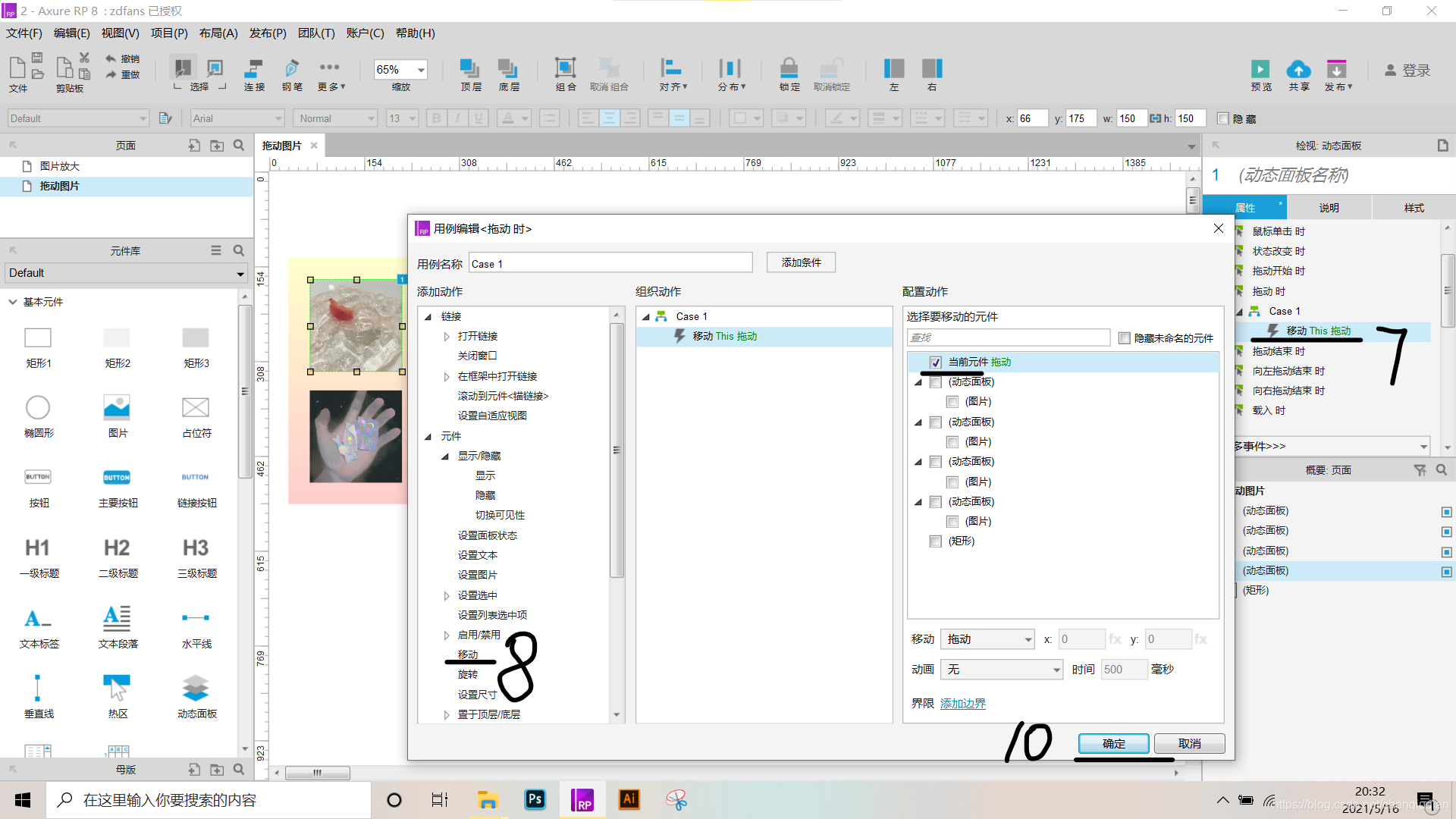Click the Align (对齐) icon
The height and width of the screenshot is (819, 1456).
coord(671,68)
